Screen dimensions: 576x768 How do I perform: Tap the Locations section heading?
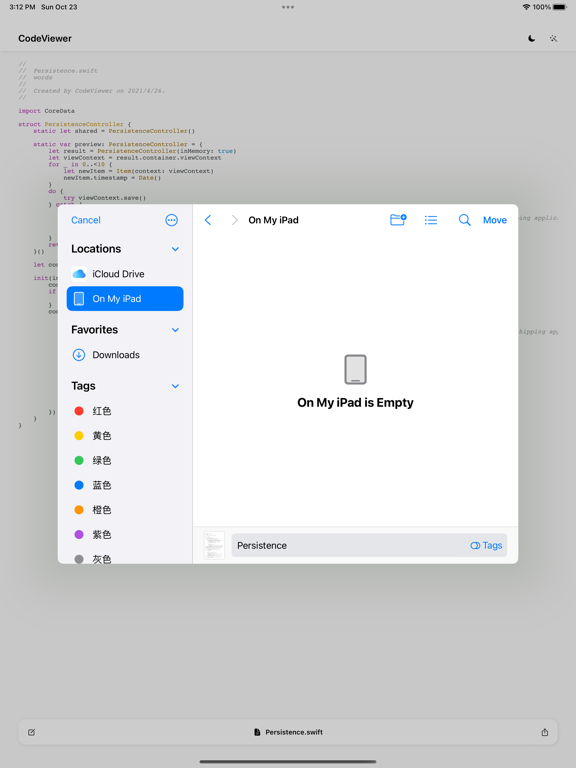pyautogui.click(x=96, y=249)
